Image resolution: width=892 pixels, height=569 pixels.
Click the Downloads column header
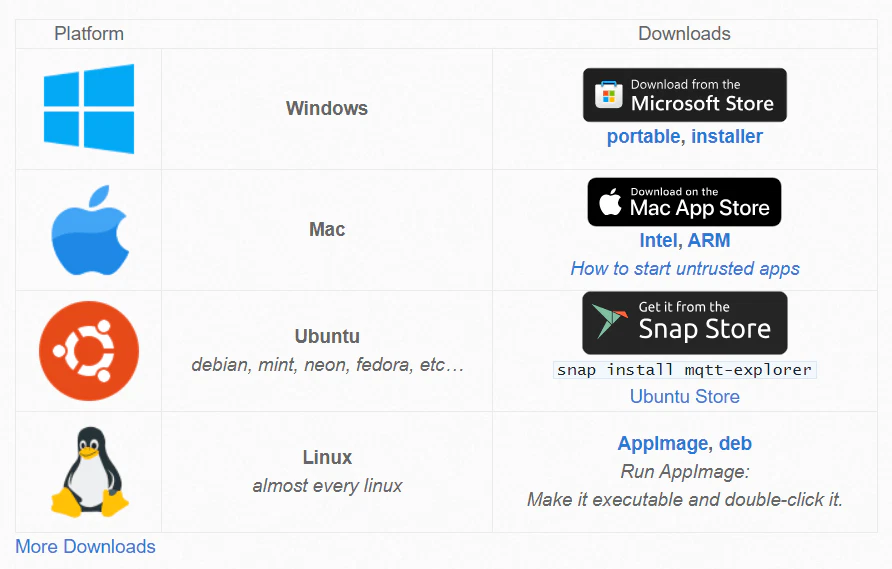pyautogui.click(x=685, y=34)
